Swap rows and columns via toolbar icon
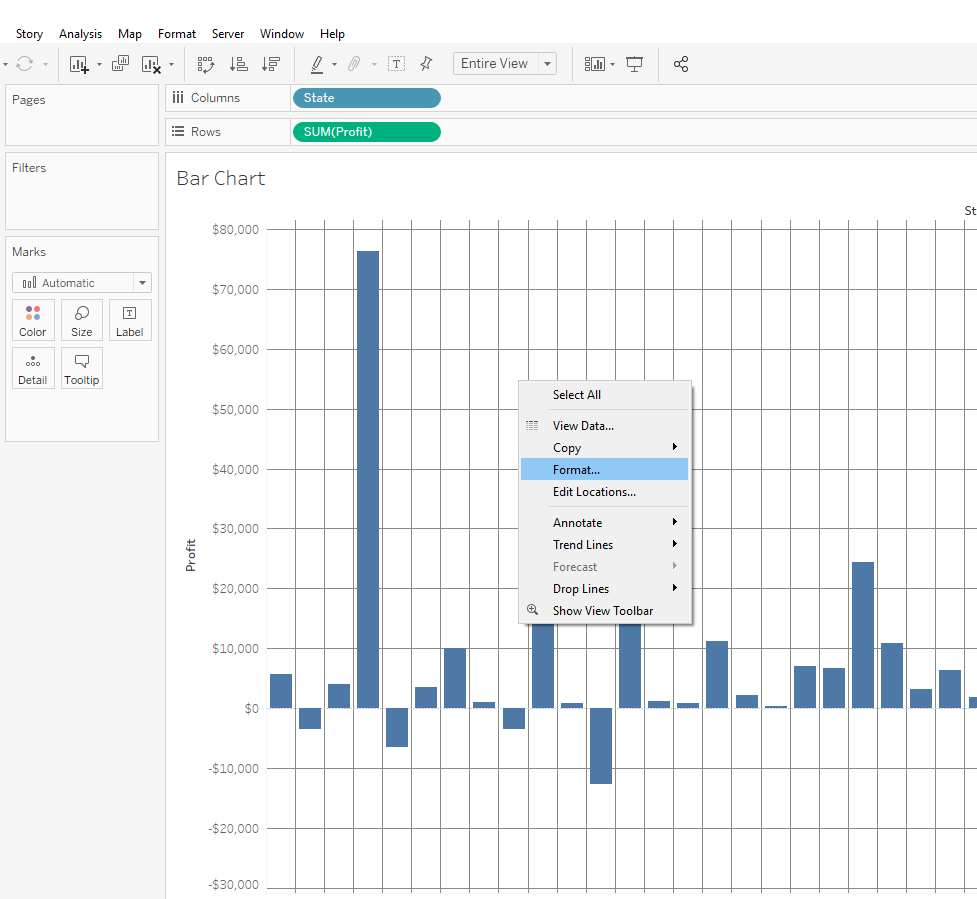Viewport: 977px width, 899px height. click(x=206, y=64)
